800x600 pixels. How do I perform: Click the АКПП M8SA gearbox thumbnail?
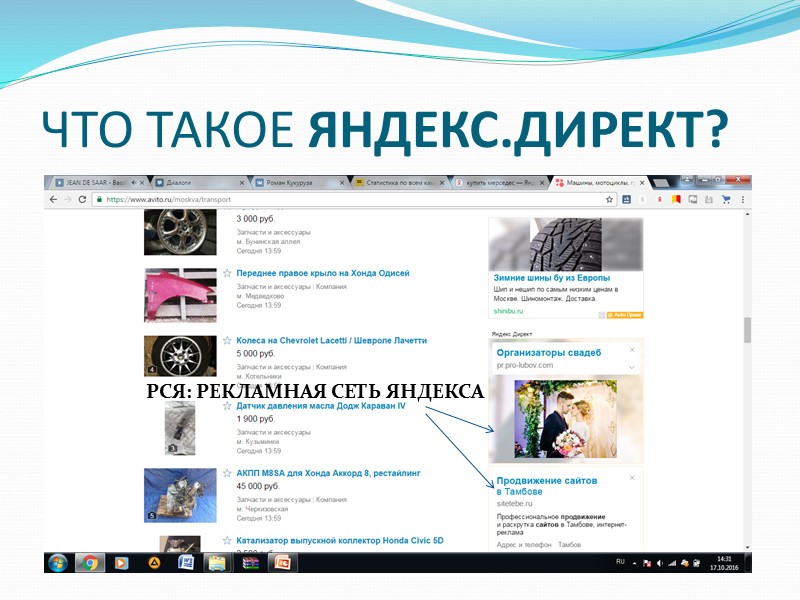coord(180,495)
